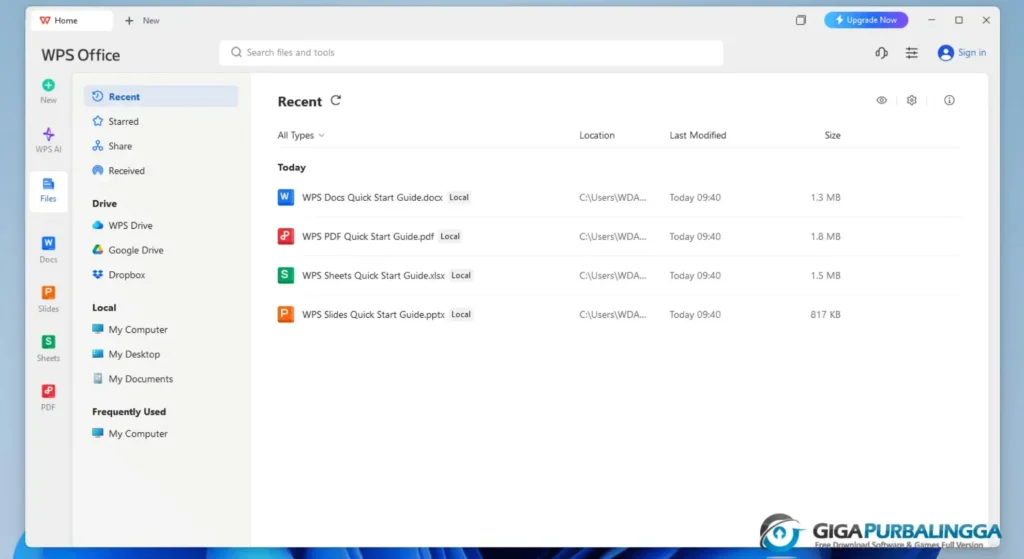Sort by the Last Modified column header
Image resolution: width=1024 pixels, height=559 pixels.
pos(697,135)
